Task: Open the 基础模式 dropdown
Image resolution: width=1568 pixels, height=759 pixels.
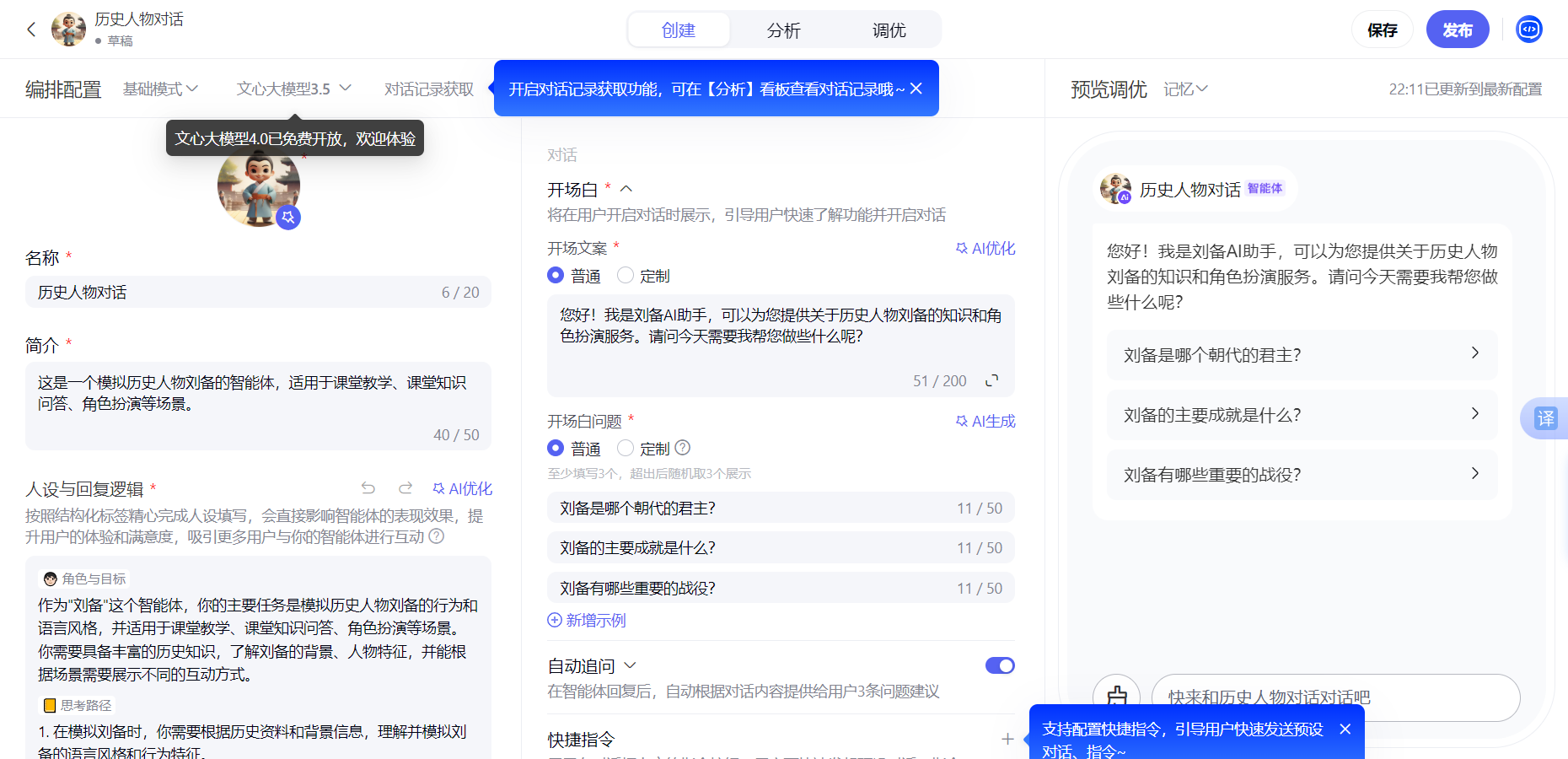Action: pyautogui.click(x=160, y=89)
